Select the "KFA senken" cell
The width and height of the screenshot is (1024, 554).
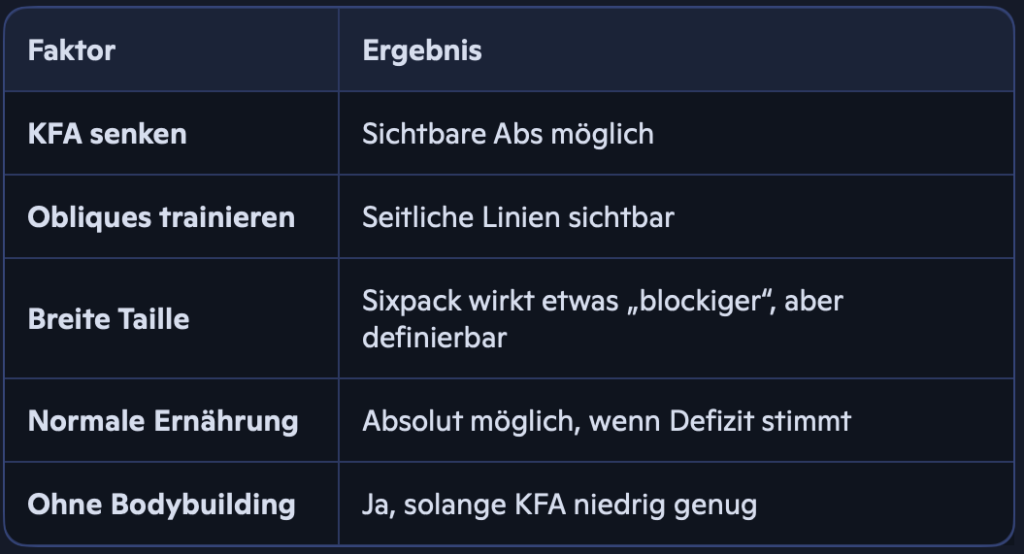(x=107, y=134)
